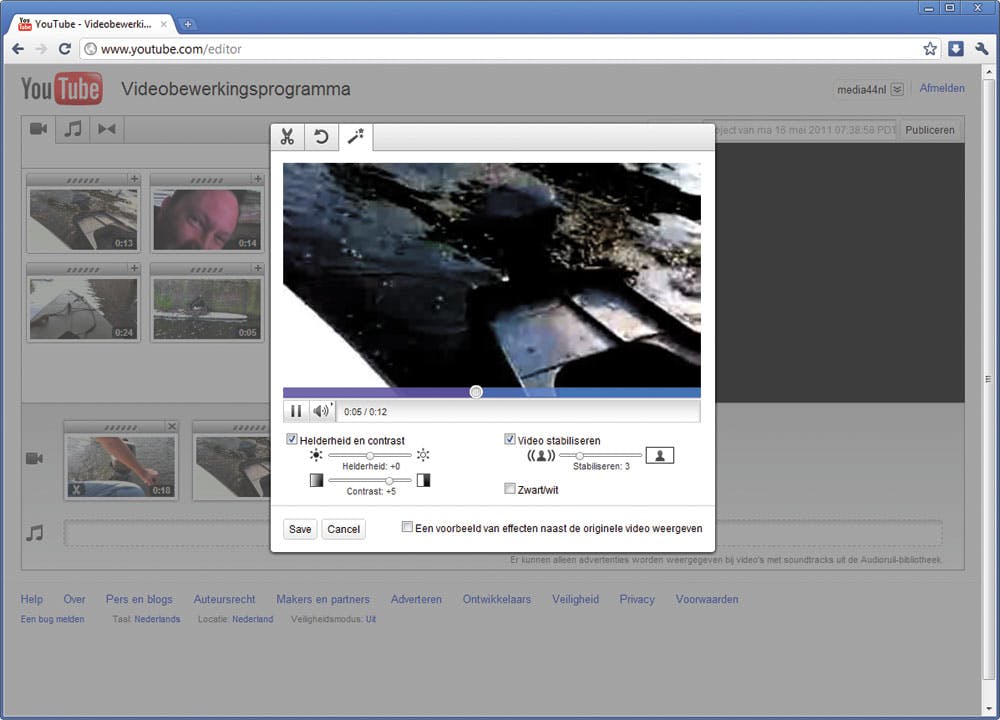This screenshot has width=1000, height=720.
Task: Switch to the rotate tab
Action: click(x=321, y=137)
